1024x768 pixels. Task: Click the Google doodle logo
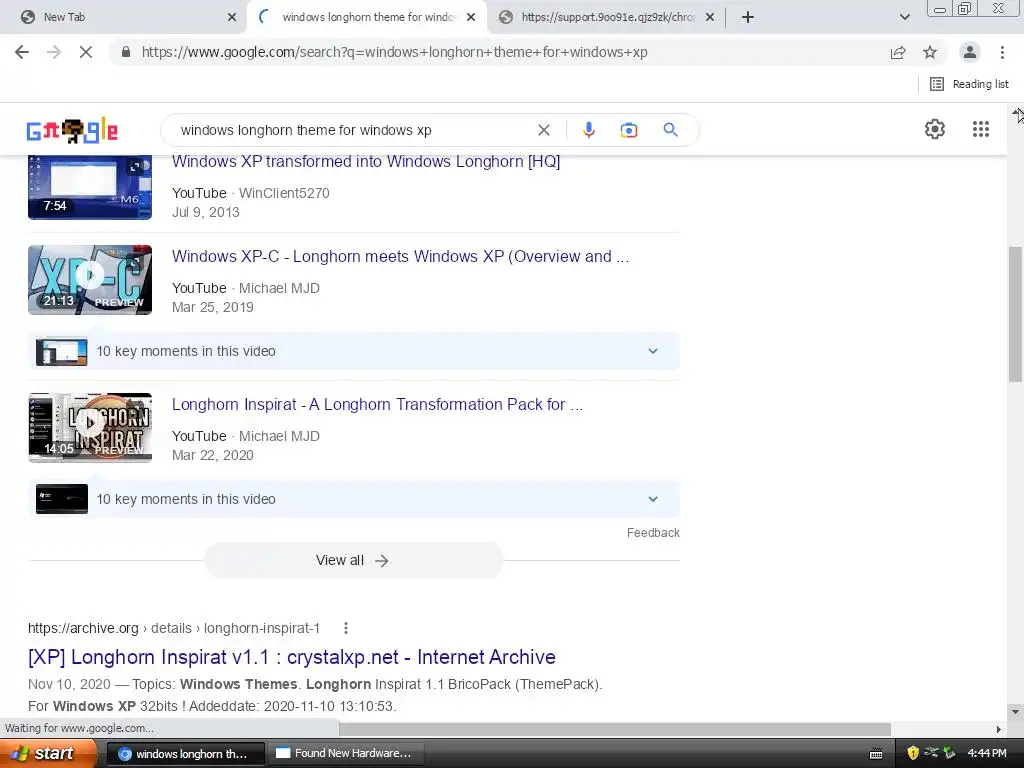pyautogui.click(x=72, y=131)
